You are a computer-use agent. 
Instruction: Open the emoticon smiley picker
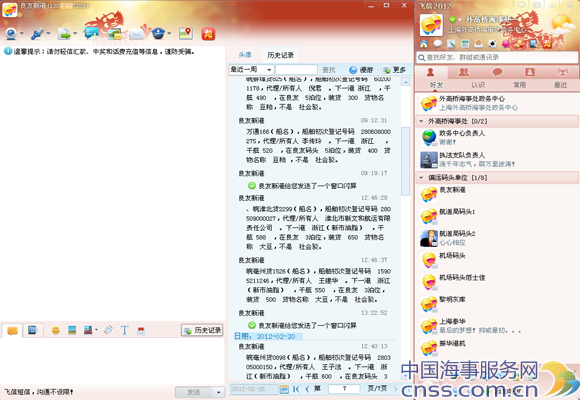coord(56,330)
